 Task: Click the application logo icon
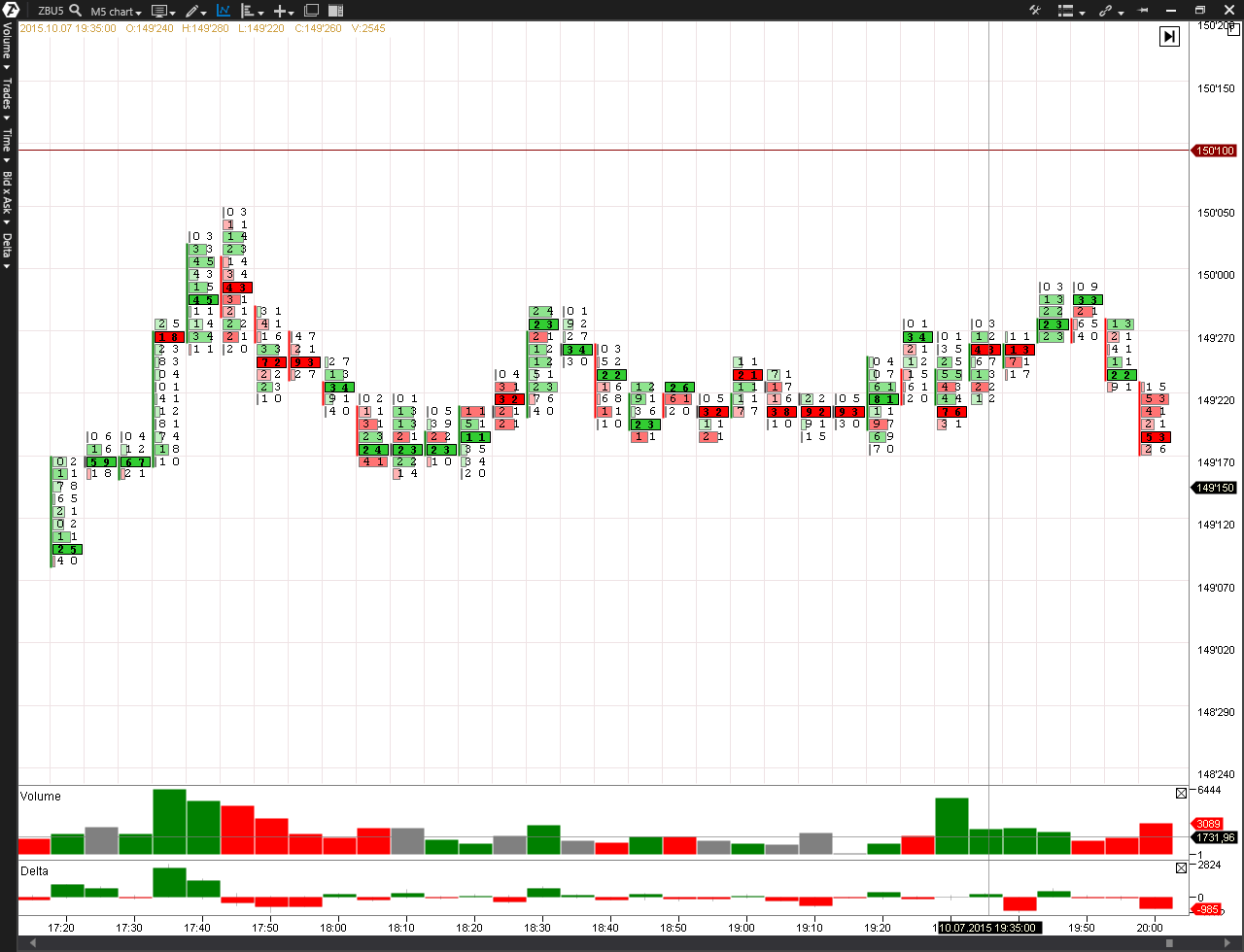pos(9,10)
